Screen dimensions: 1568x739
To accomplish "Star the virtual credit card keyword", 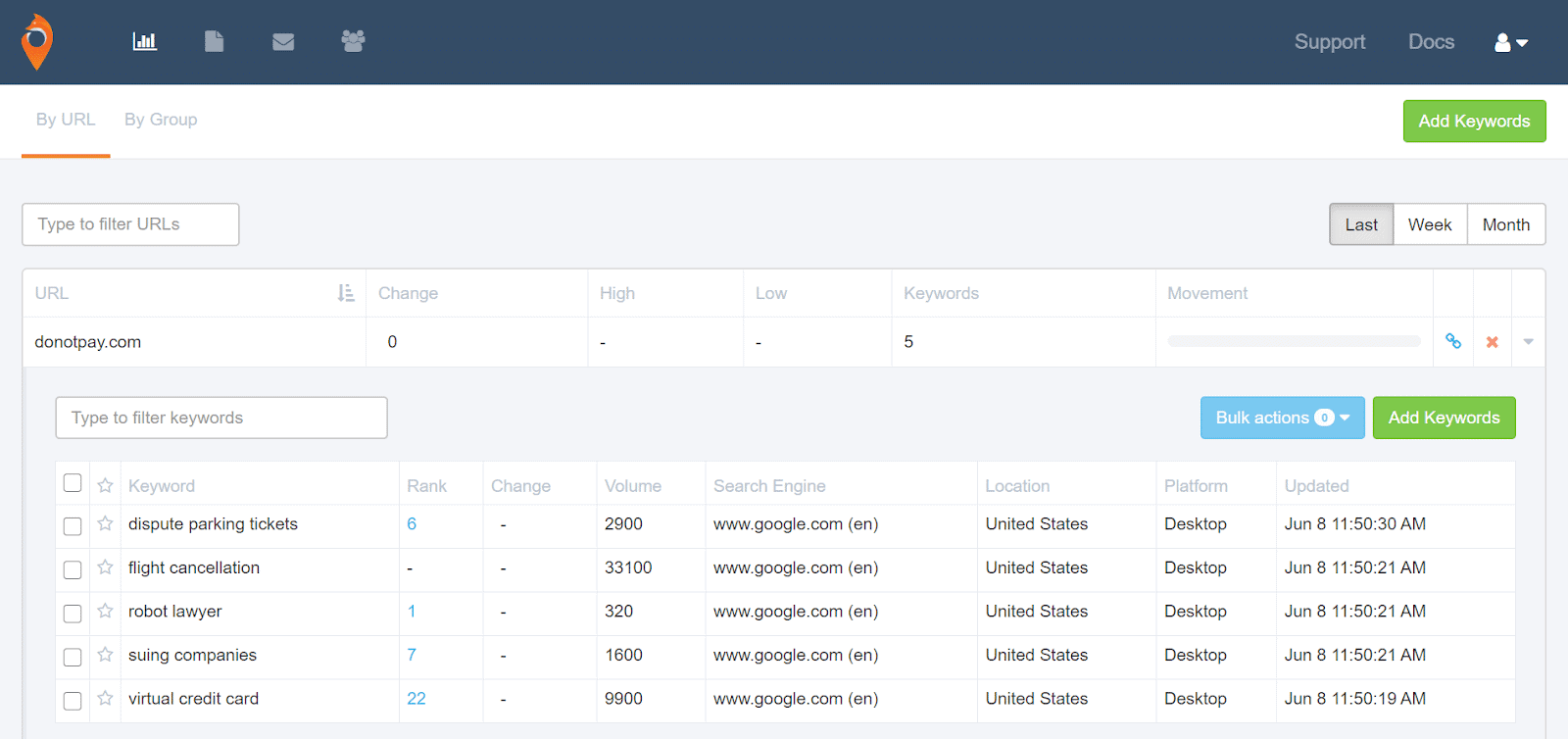I will [105, 698].
